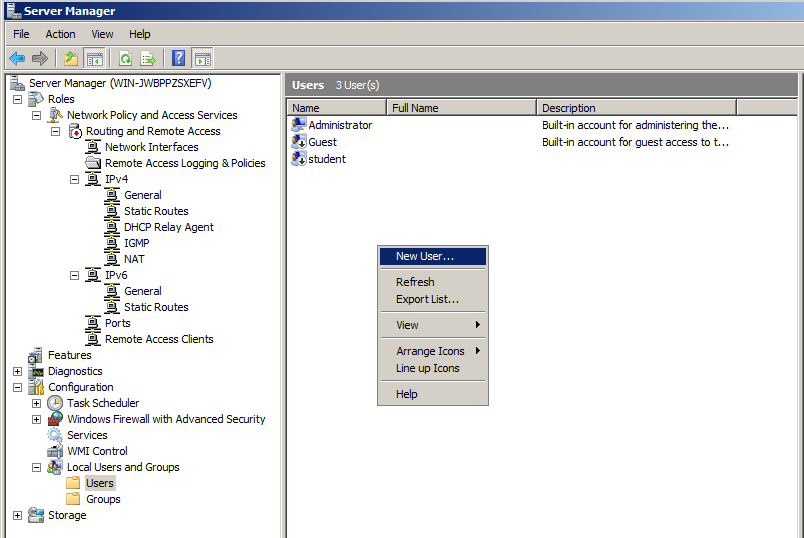Image resolution: width=804 pixels, height=538 pixels.
Task: Click the Task Scheduler clock icon
Action: (55, 403)
